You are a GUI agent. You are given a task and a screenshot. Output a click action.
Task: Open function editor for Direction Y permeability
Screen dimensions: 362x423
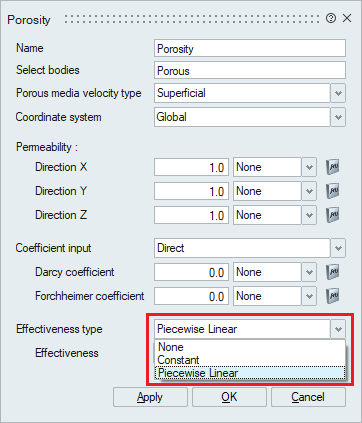tap(332, 191)
